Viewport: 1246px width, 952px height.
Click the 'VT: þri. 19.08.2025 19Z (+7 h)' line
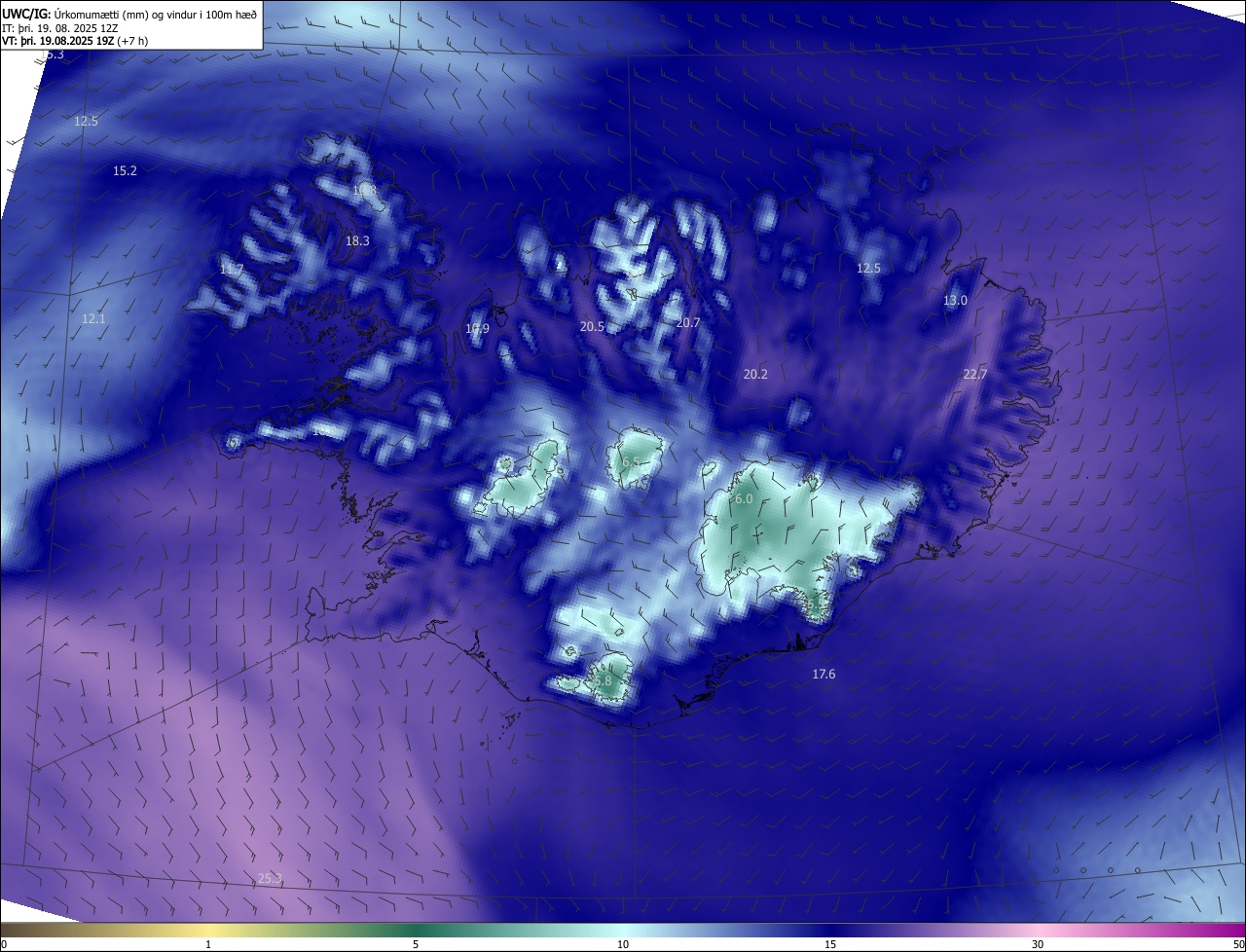tap(75, 42)
